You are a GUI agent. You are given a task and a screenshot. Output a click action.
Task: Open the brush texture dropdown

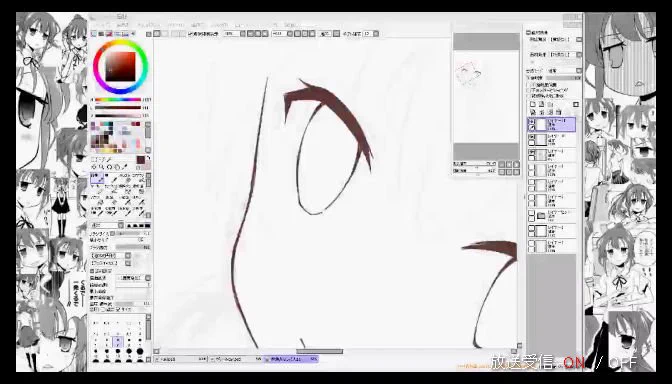pyautogui.click(x=128, y=263)
